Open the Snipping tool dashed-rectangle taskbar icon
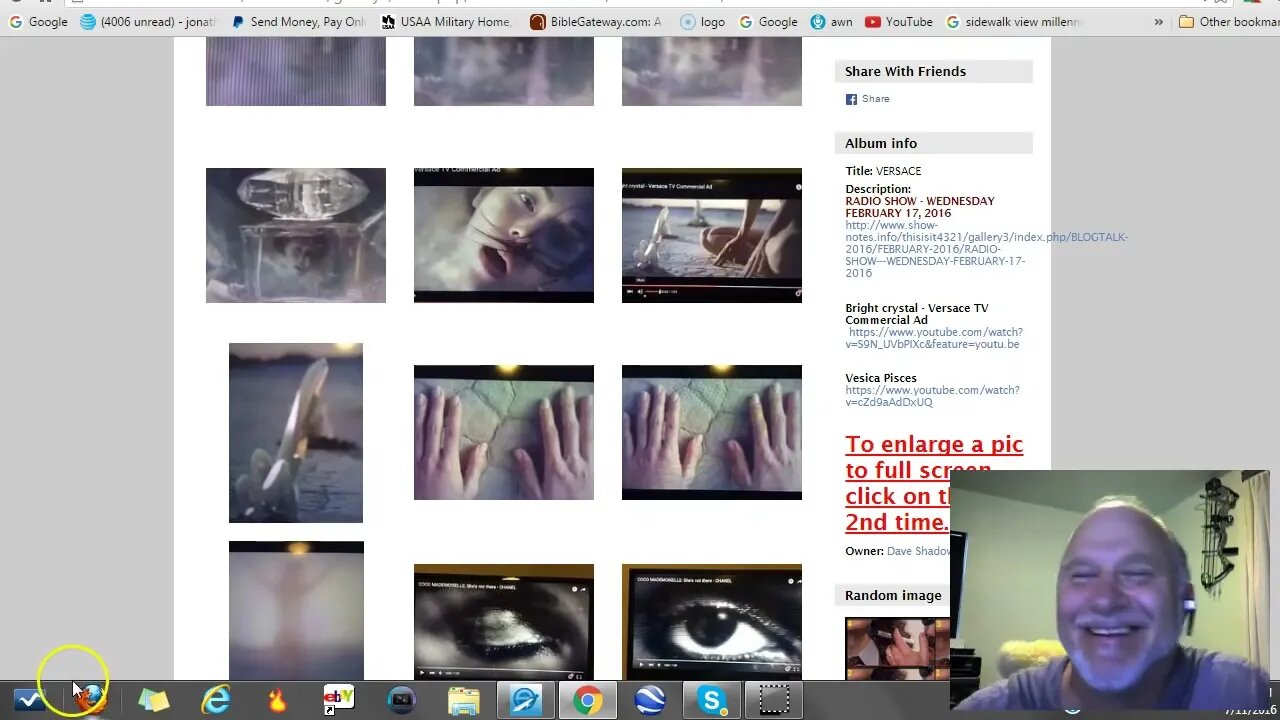The height and width of the screenshot is (720, 1280). pyautogui.click(x=774, y=699)
